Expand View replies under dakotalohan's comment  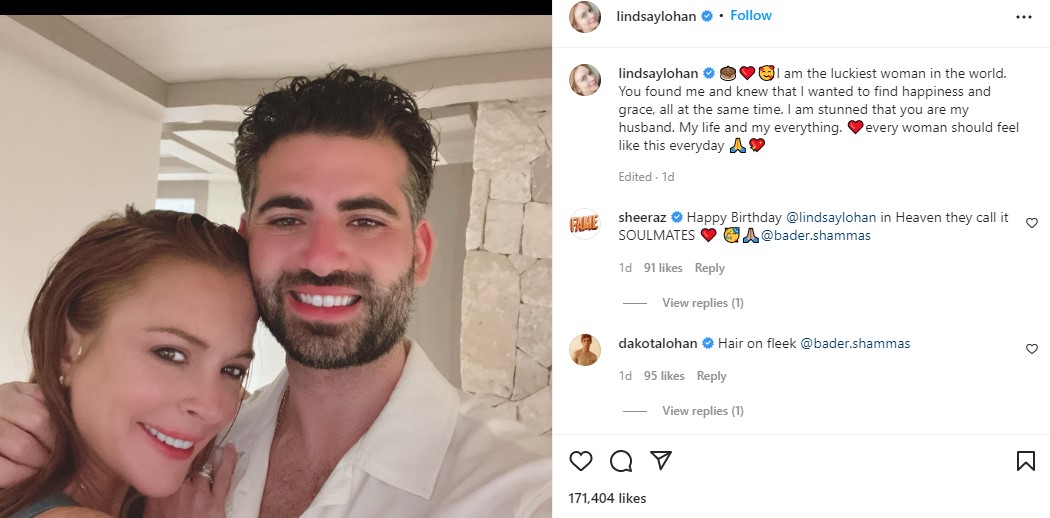point(702,410)
